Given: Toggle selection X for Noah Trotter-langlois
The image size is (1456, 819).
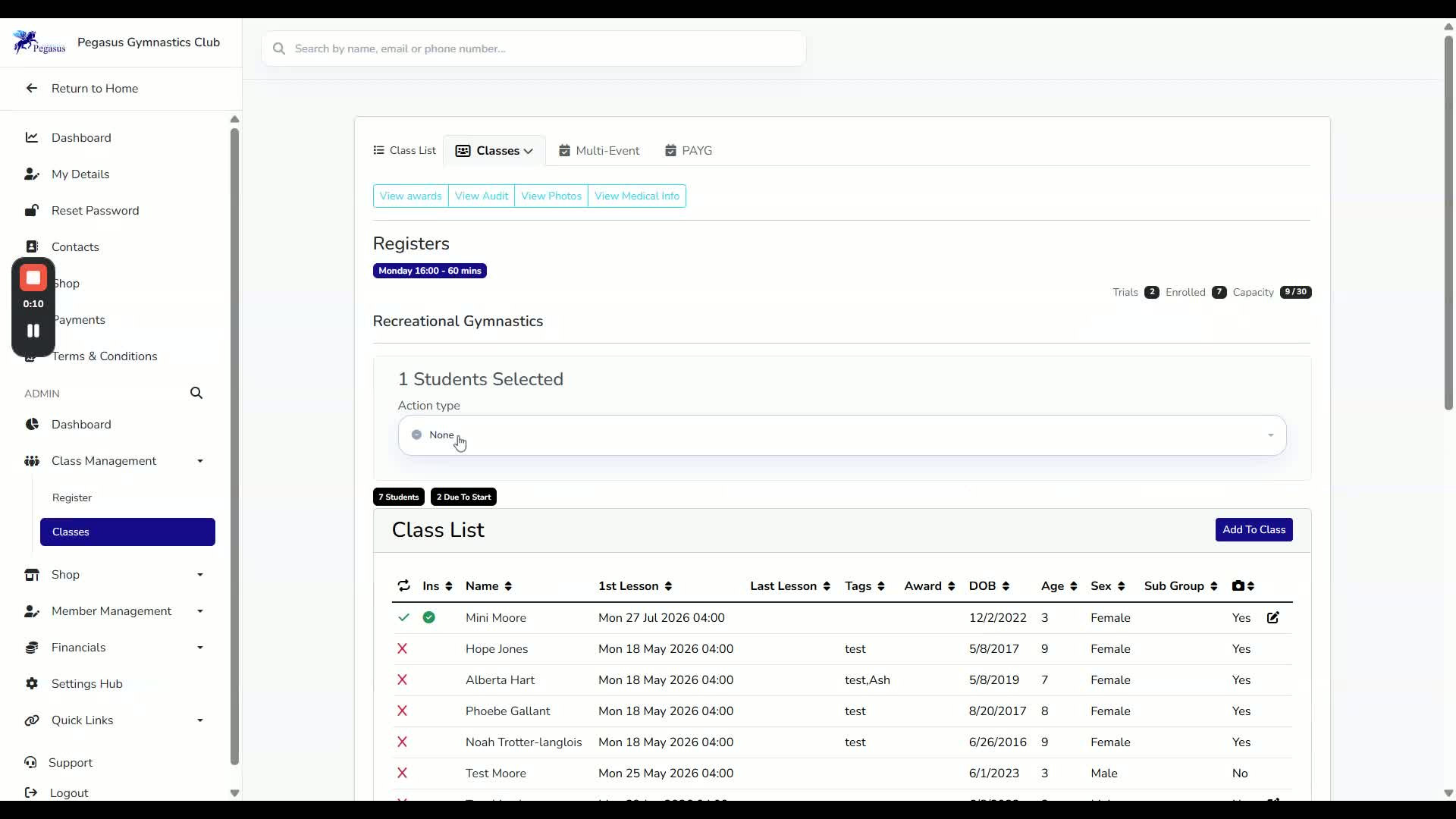Looking at the screenshot, I should pos(402,742).
